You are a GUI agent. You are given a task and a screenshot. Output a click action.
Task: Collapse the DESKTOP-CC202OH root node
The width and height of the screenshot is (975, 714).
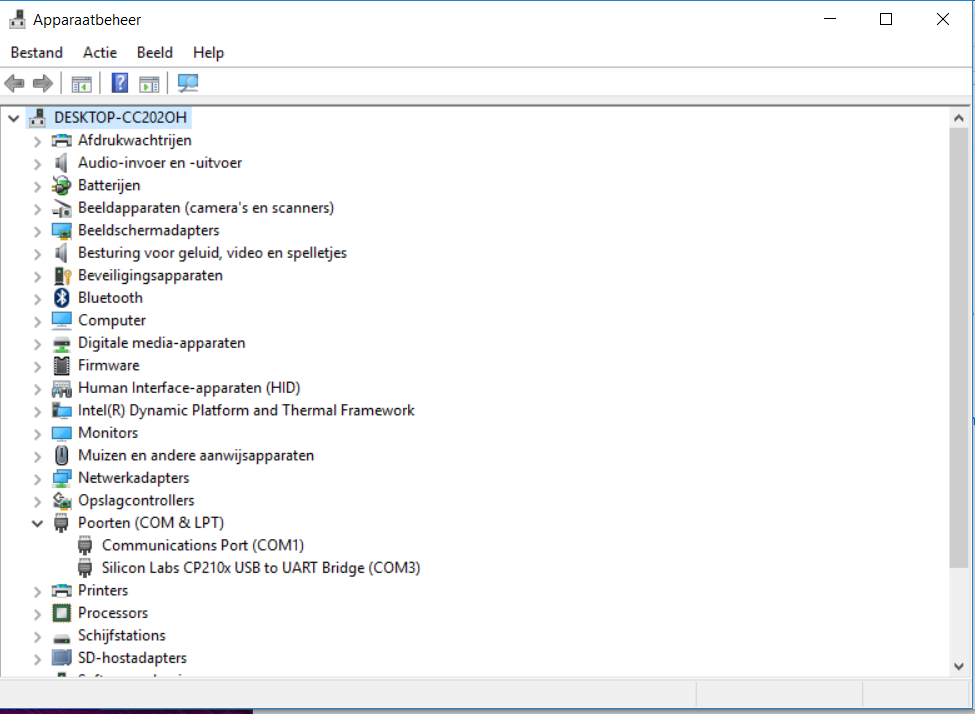click(x=13, y=118)
